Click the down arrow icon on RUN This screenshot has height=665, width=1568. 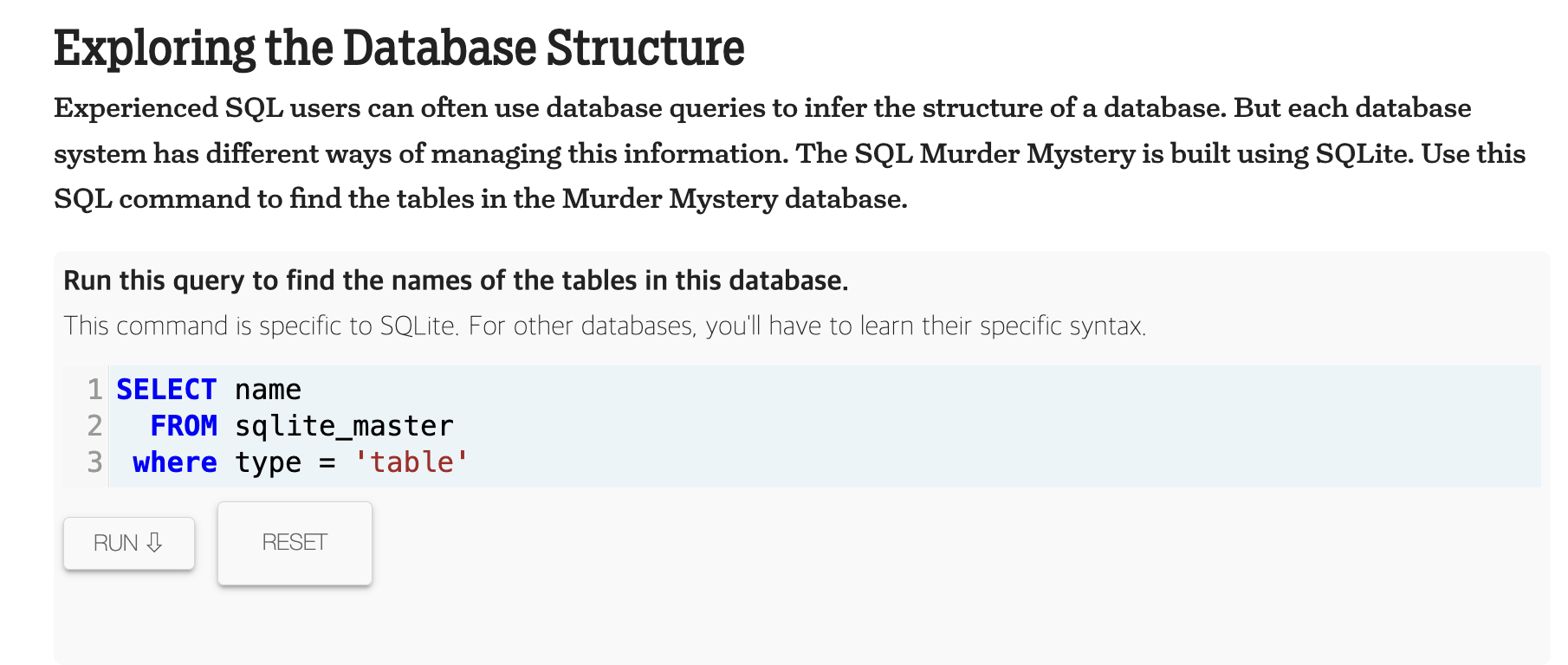point(154,543)
